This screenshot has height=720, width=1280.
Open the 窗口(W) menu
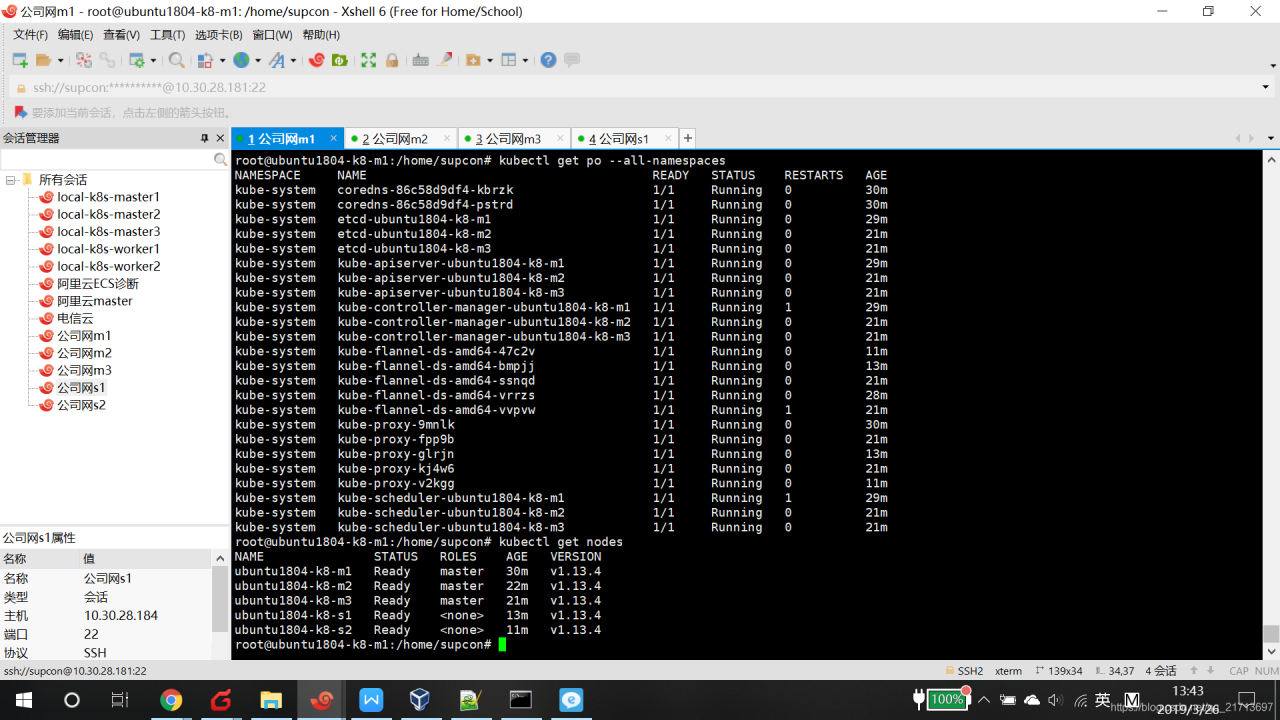tap(272, 35)
